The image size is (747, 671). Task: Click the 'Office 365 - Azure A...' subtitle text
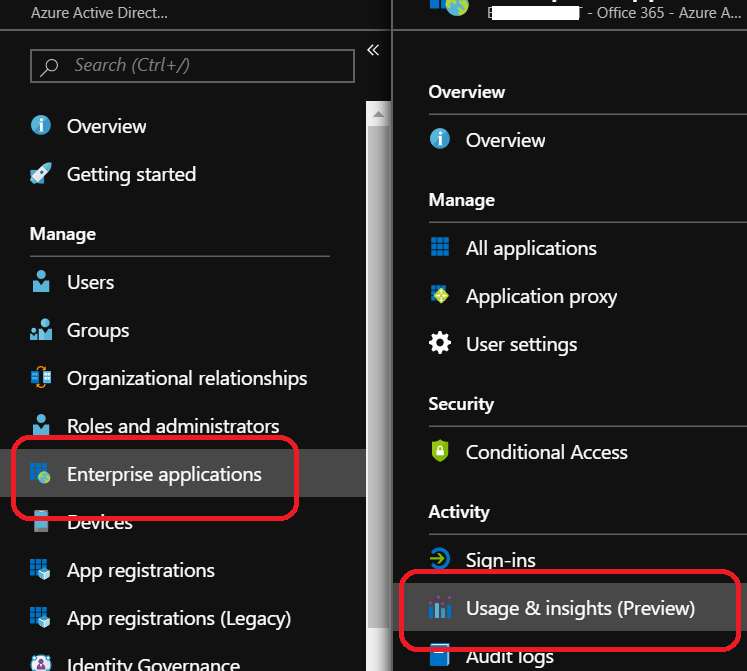668,13
